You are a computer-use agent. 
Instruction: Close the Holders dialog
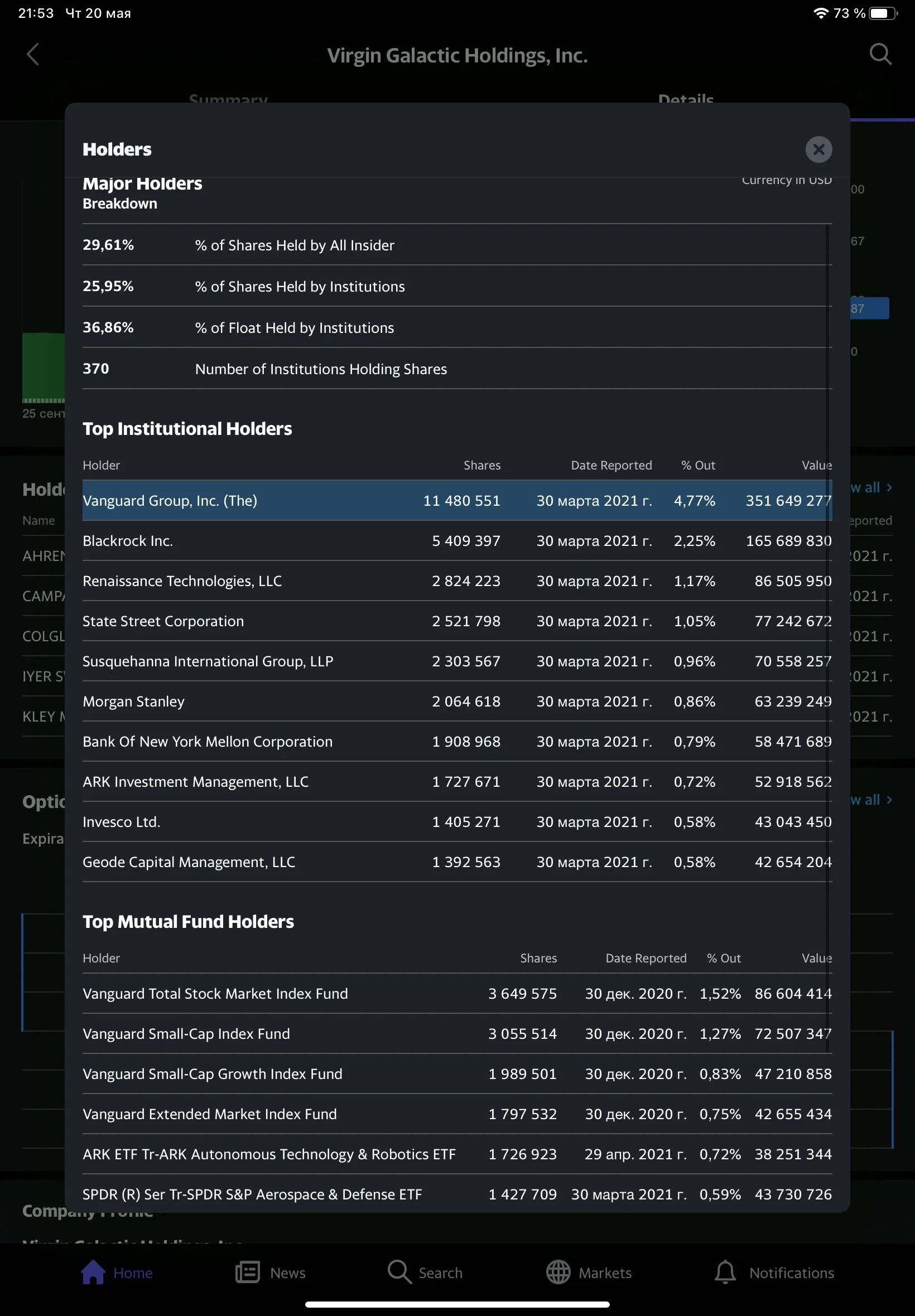point(818,149)
